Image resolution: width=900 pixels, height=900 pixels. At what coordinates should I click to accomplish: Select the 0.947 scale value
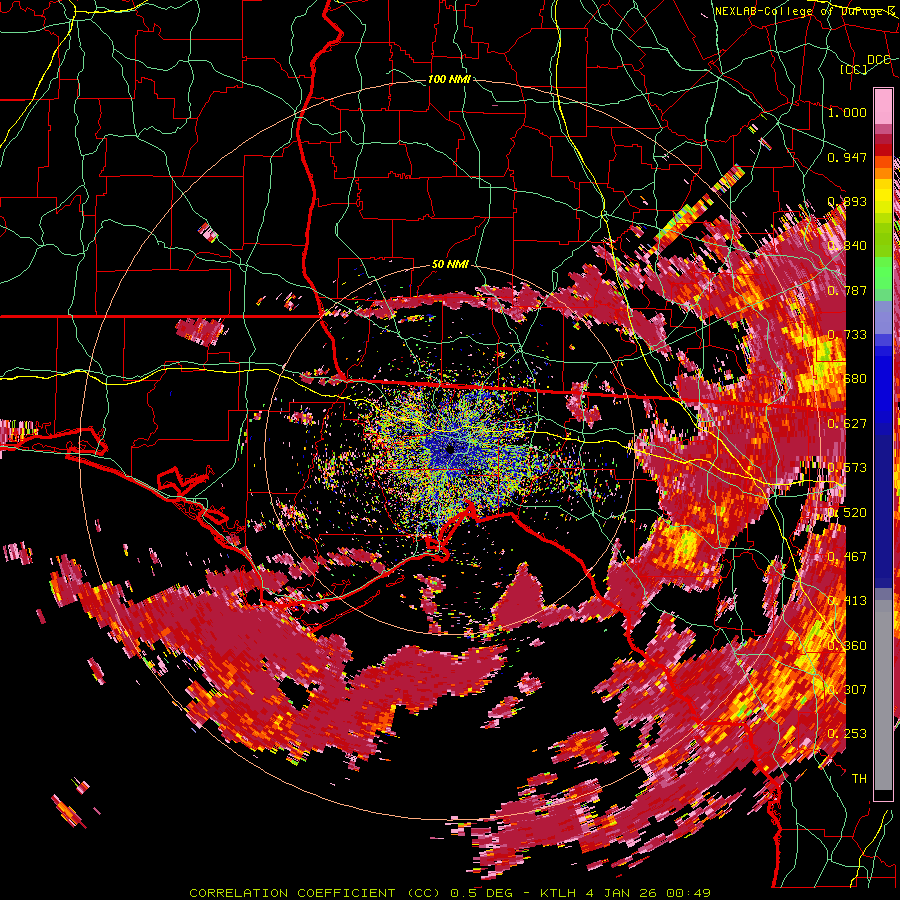click(847, 157)
